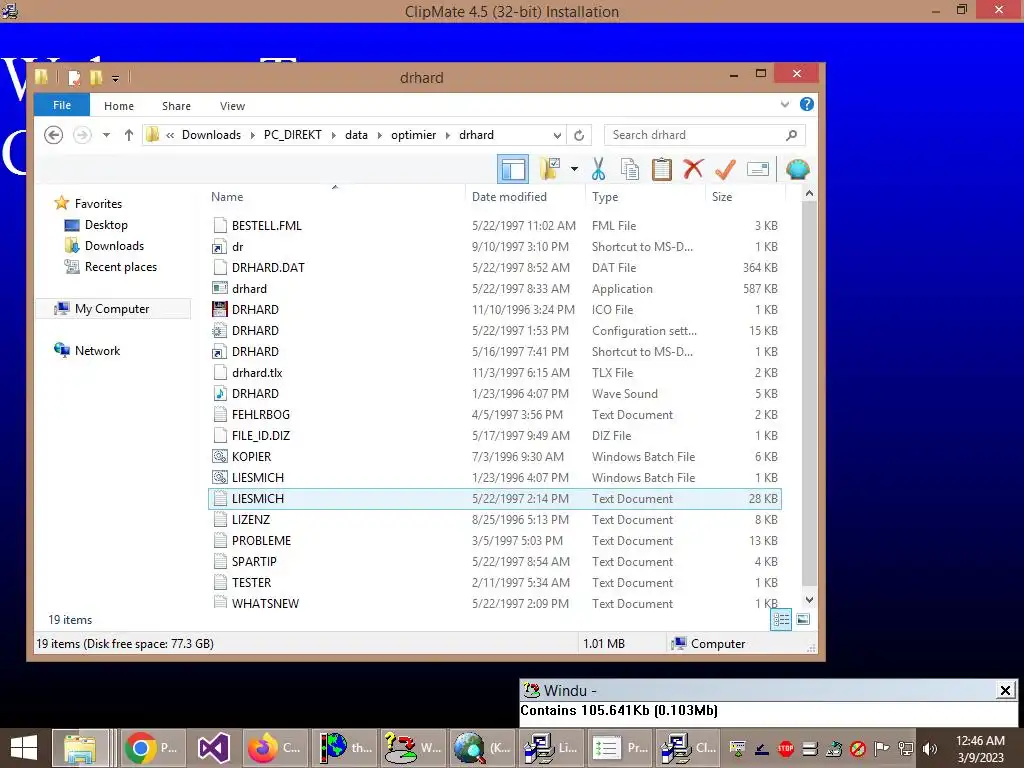The height and width of the screenshot is (768, 1024).
Task: Open the Windows Start button
Action: click(x=24, y=748)
